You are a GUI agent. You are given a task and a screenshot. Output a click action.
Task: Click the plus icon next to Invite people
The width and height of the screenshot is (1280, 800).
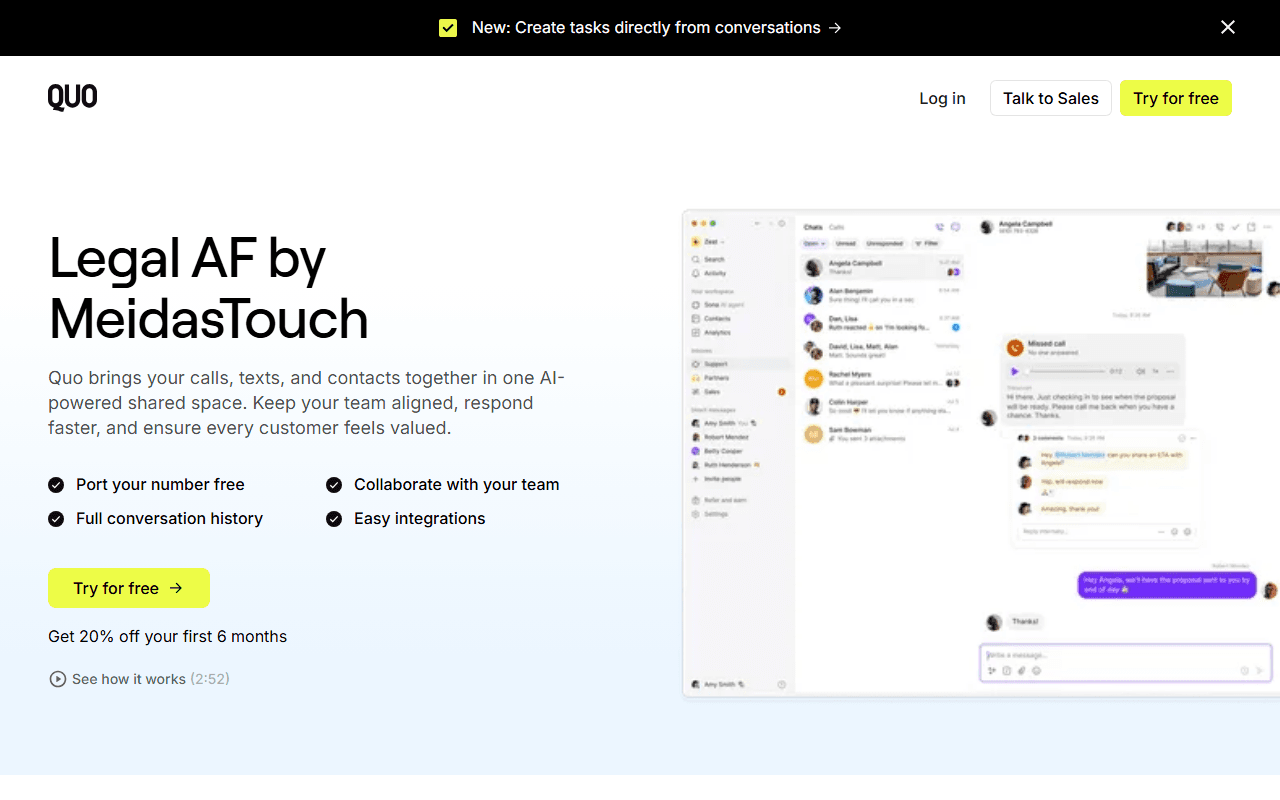[x=696, y=479]
